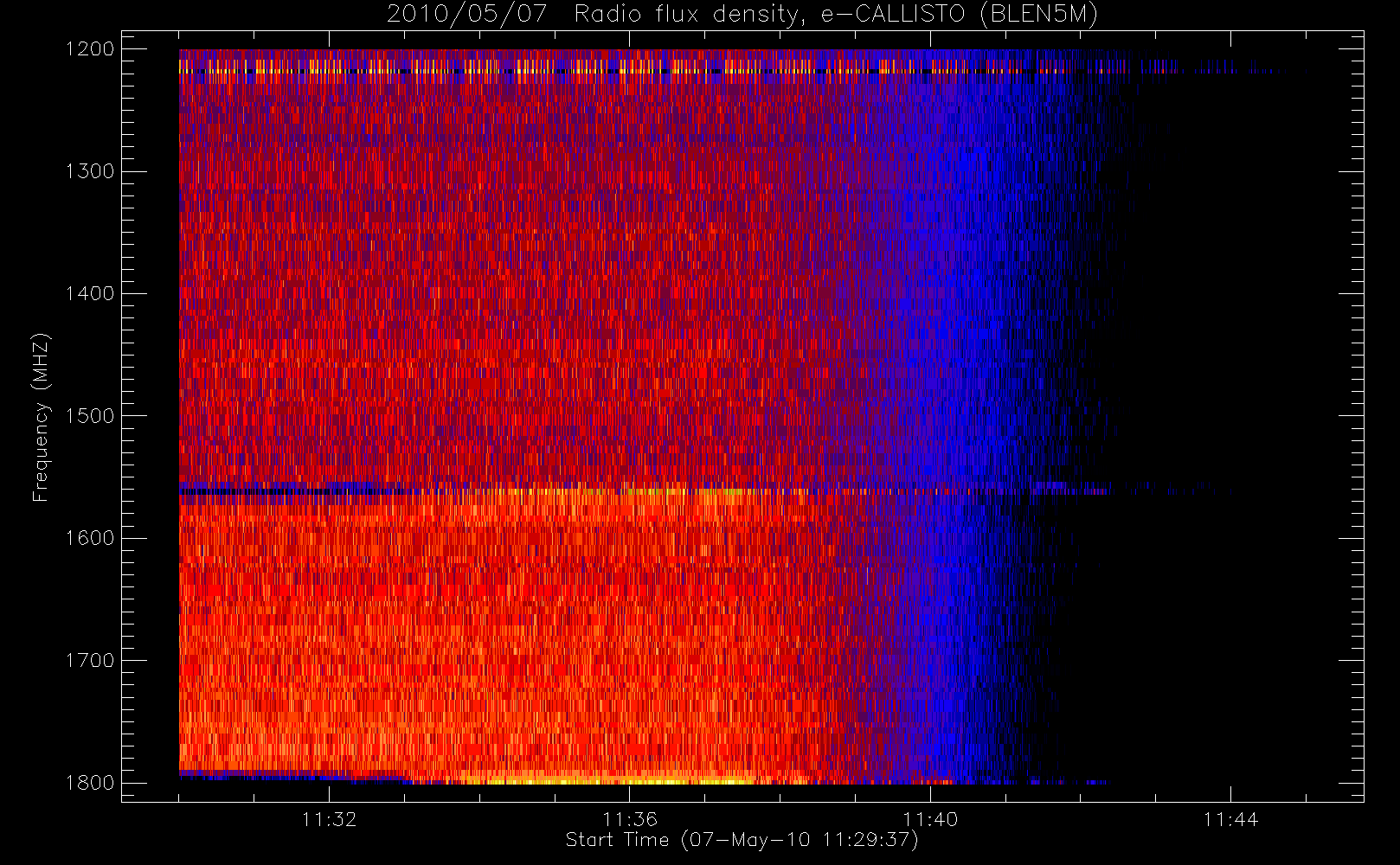This screenshot has height=865, width=1400.
Task: Click the 1600 frequency tick label
Action: pyautogui.click(x=90, y=538)
